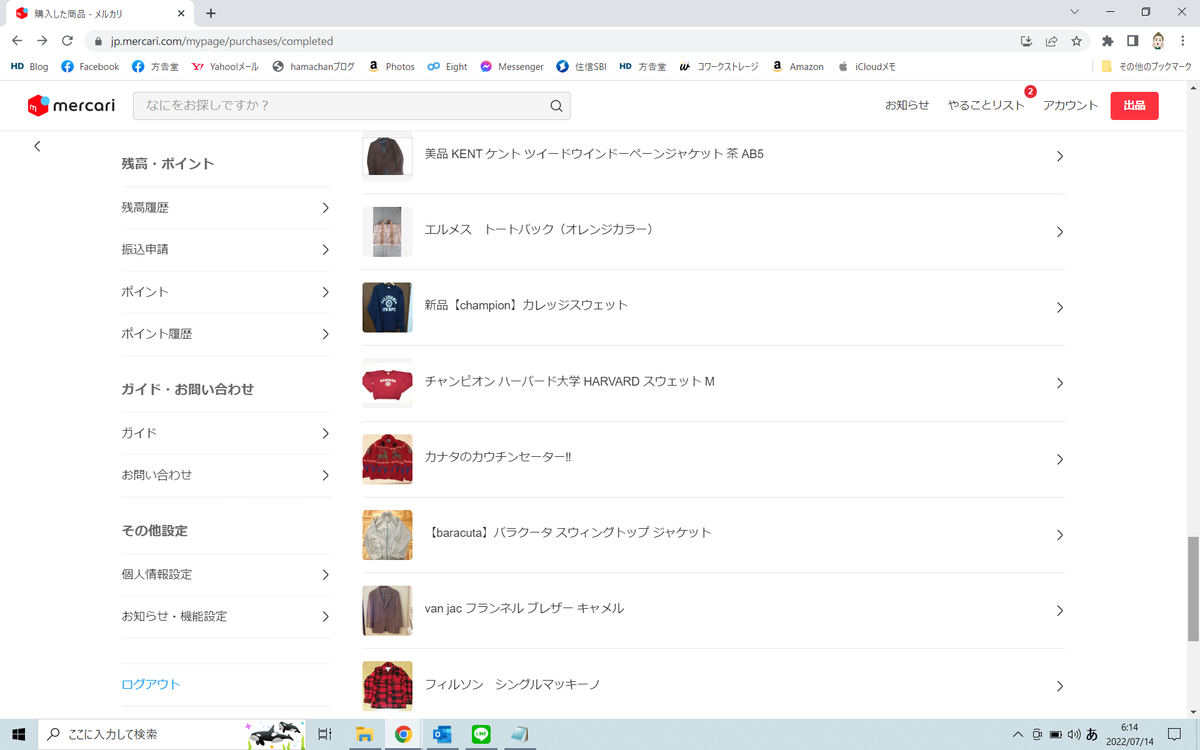1200x750 pixels.
Task: Open the アカウント menu
Action: (1070, 106)
